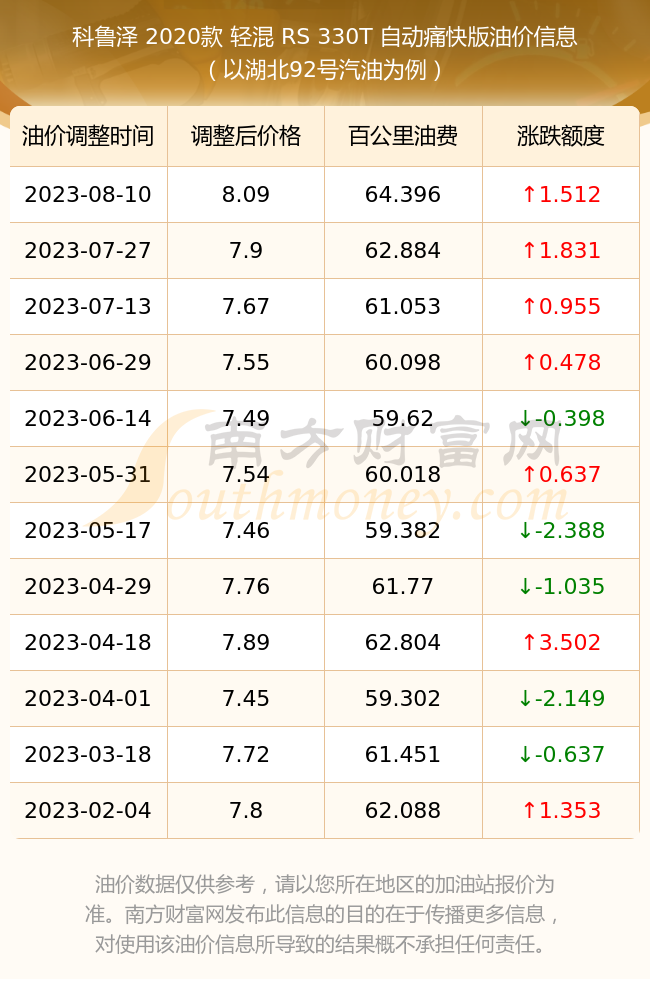Click the 以湖北92号汽油为例 subtitle
Viewport: 650px width, 1000px height.
[325, 70]
